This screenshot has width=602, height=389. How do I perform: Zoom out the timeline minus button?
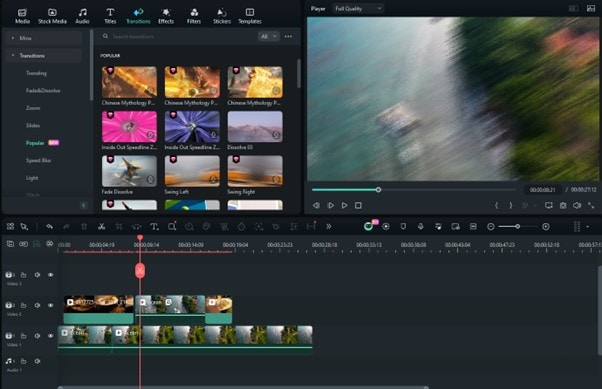[x=491, y=227]
